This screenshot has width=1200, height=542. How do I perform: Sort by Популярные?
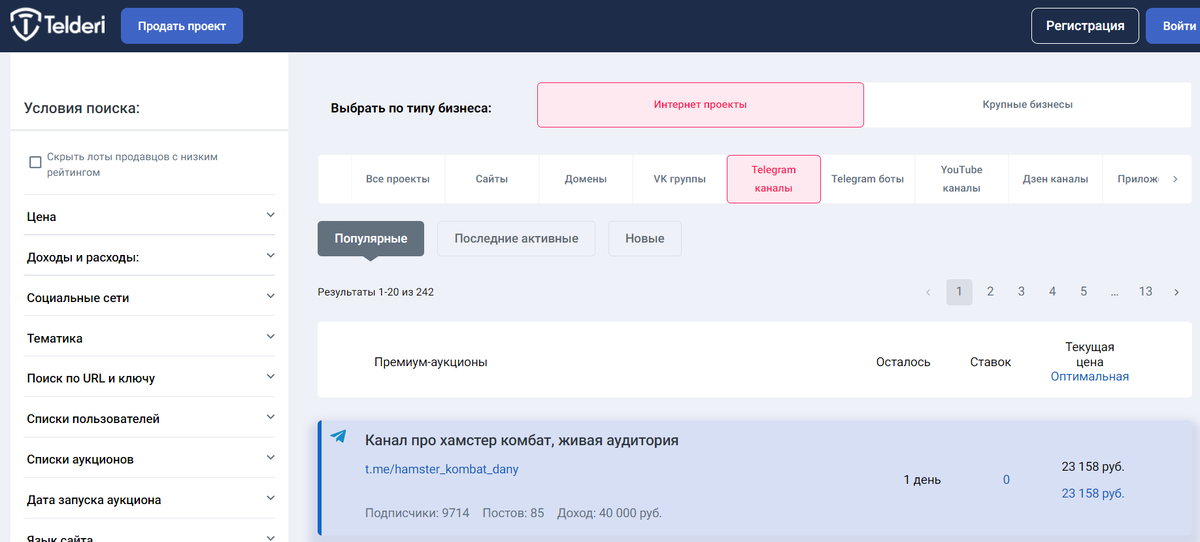[371, 239]
